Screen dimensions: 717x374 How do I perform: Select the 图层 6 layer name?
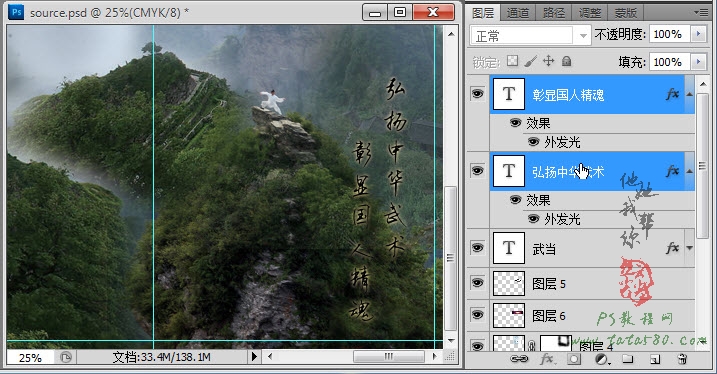(549, 315)
